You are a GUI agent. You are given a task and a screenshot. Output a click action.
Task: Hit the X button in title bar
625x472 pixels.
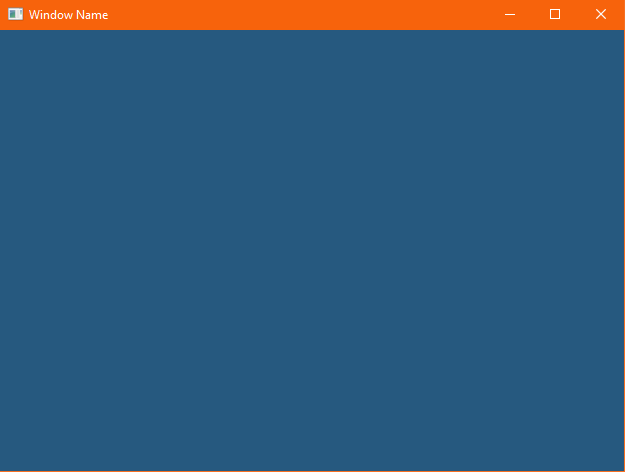pyautogui.click(x=601, y=15)
